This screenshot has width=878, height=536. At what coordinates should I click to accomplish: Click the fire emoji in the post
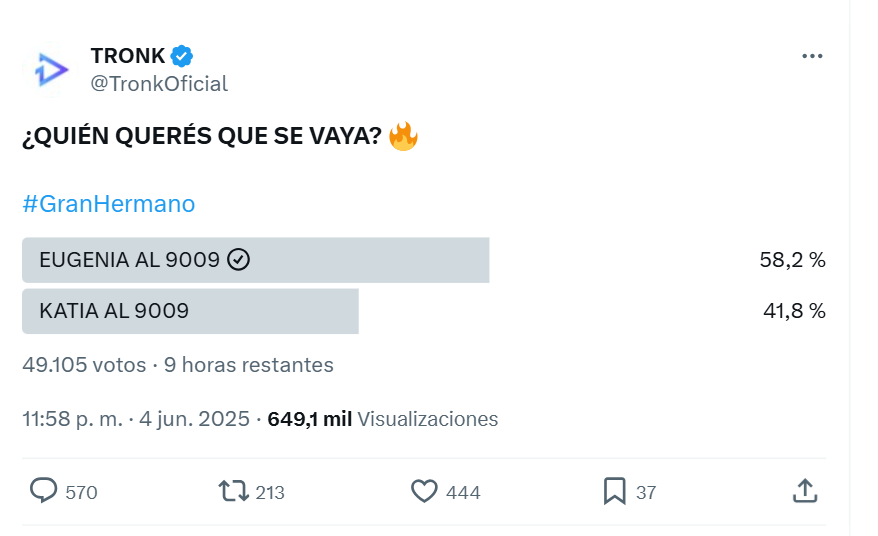pos(403,136)
